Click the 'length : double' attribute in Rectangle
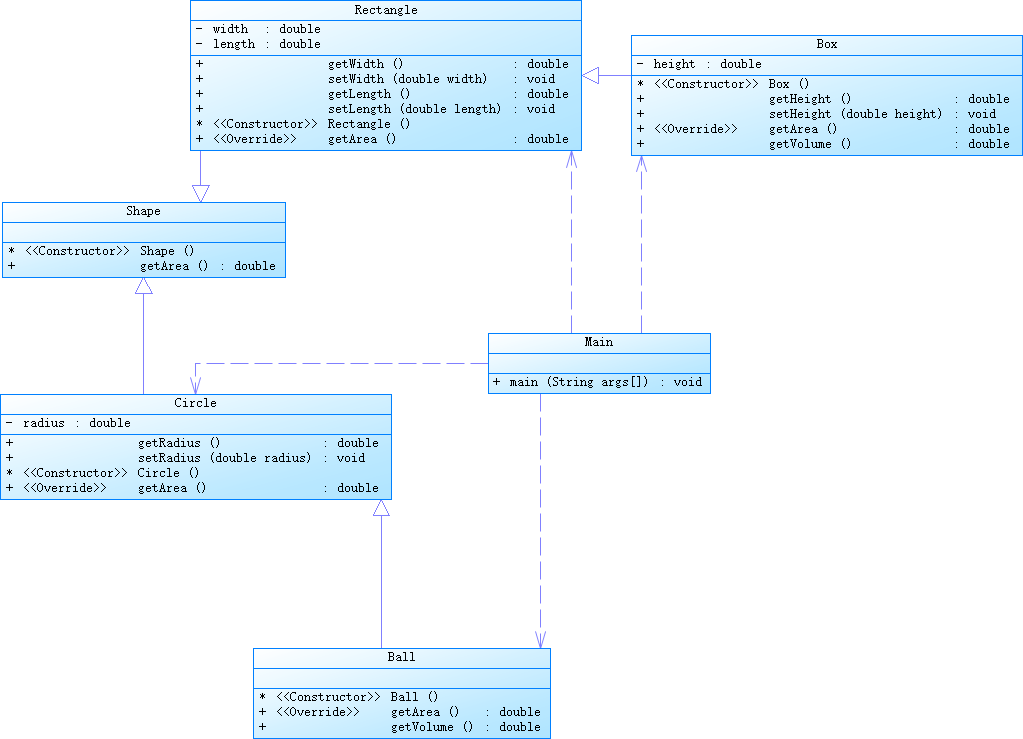 258,44
